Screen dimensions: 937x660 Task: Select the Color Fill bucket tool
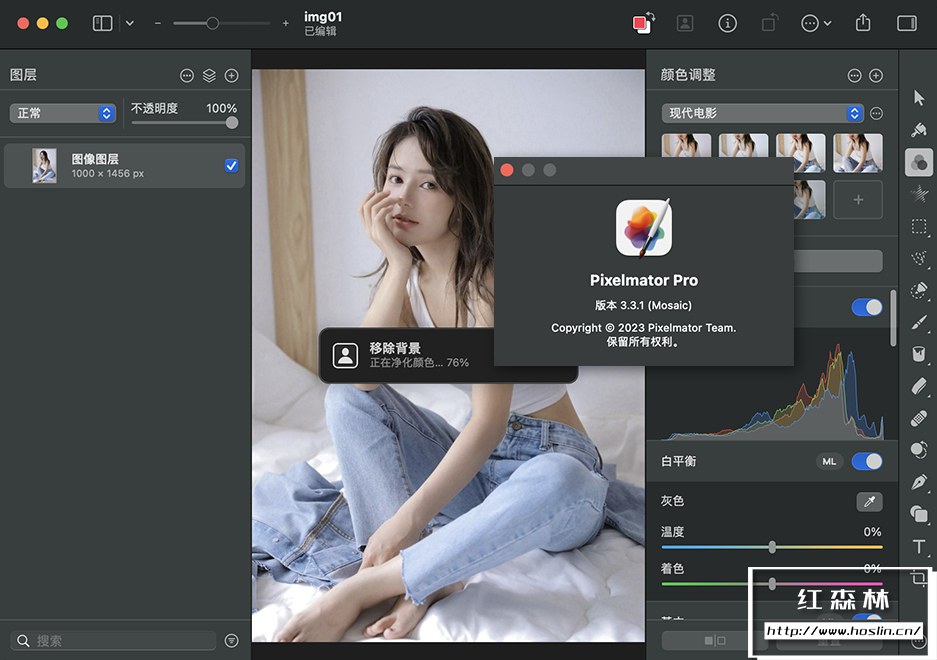click(919, 354)
